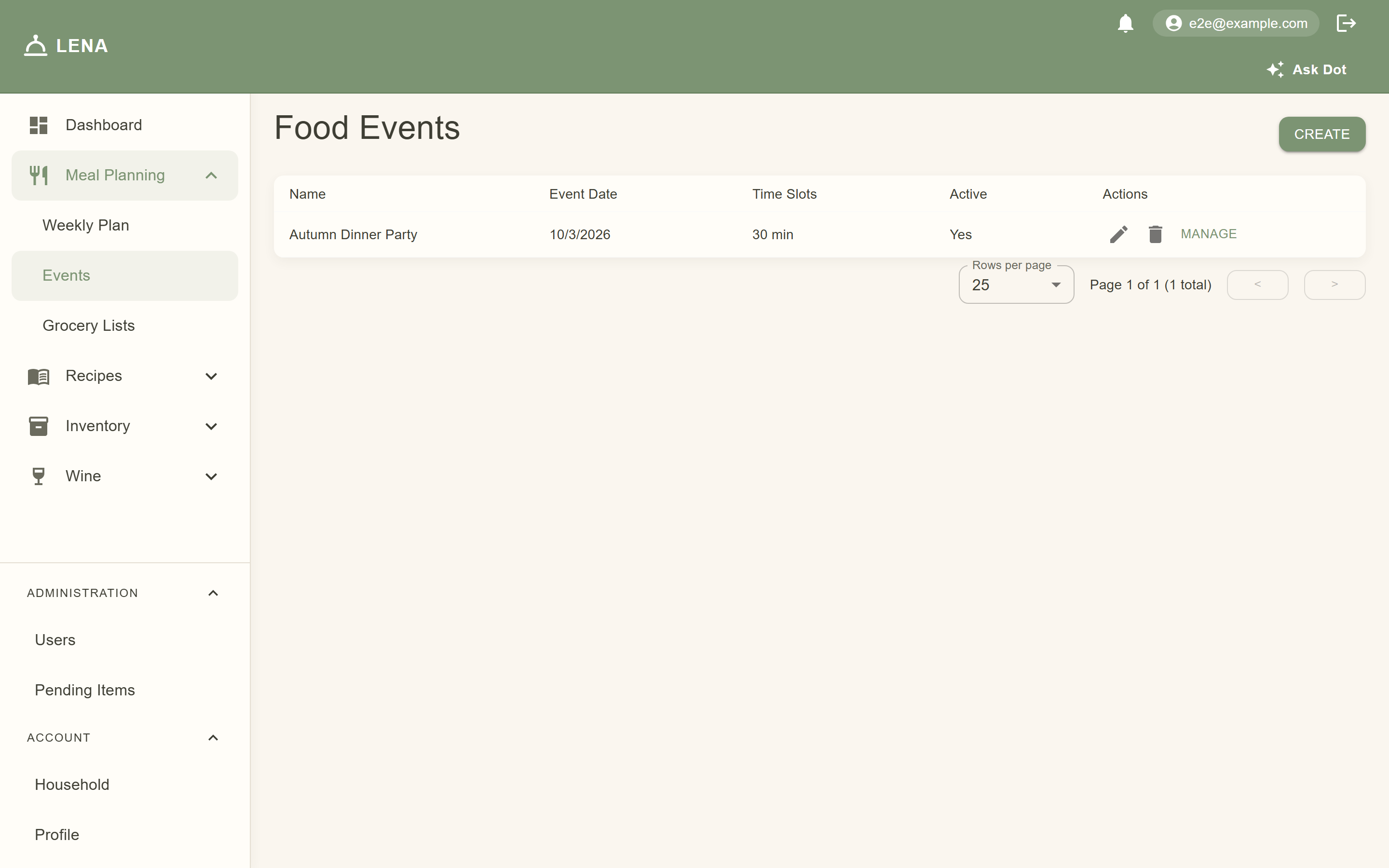The height and width of the screenshot is (868, 1389).
Task: Click MANAGE for Autumn Dinner Party
Action: pos(1208,234)
